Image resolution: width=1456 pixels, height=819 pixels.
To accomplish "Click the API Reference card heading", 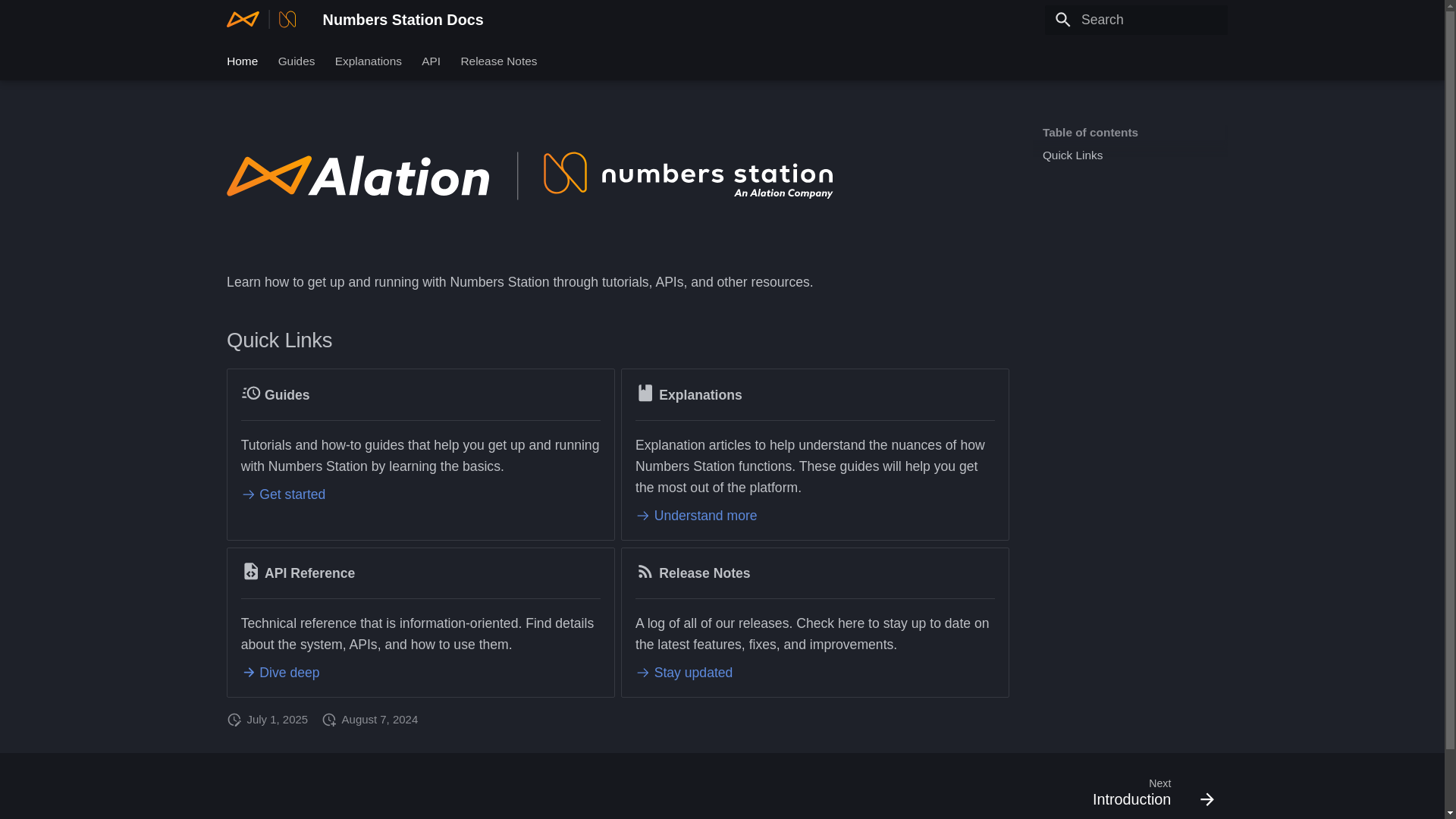I will 309,573.
